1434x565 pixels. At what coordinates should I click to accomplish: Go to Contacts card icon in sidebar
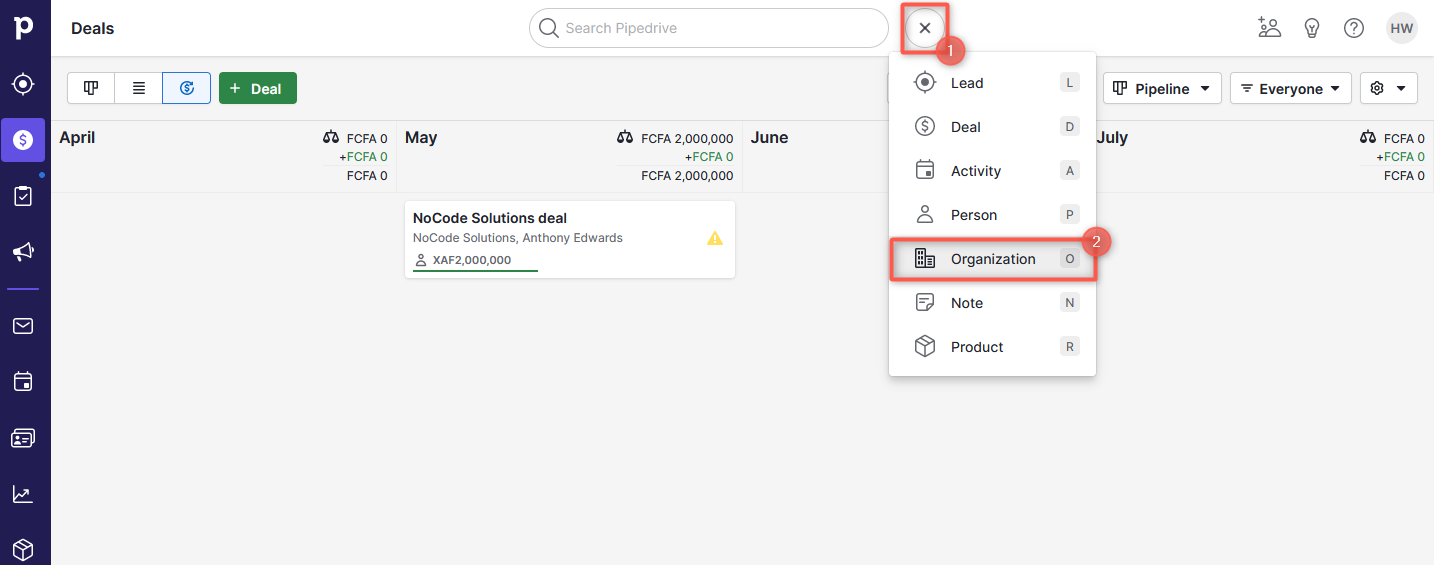(24, 438)
